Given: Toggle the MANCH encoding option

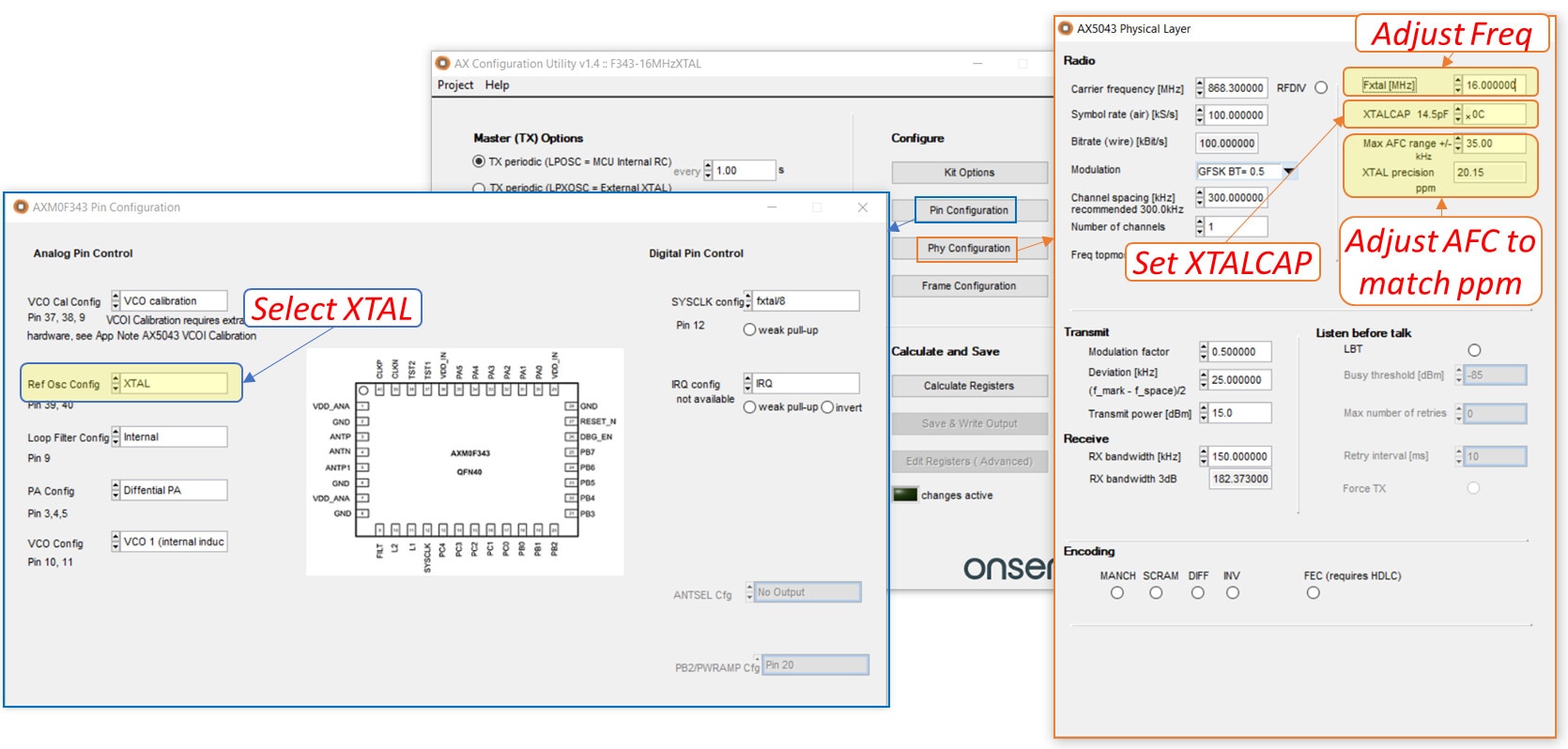Looking at the screenshot, I should (1116, 592).
